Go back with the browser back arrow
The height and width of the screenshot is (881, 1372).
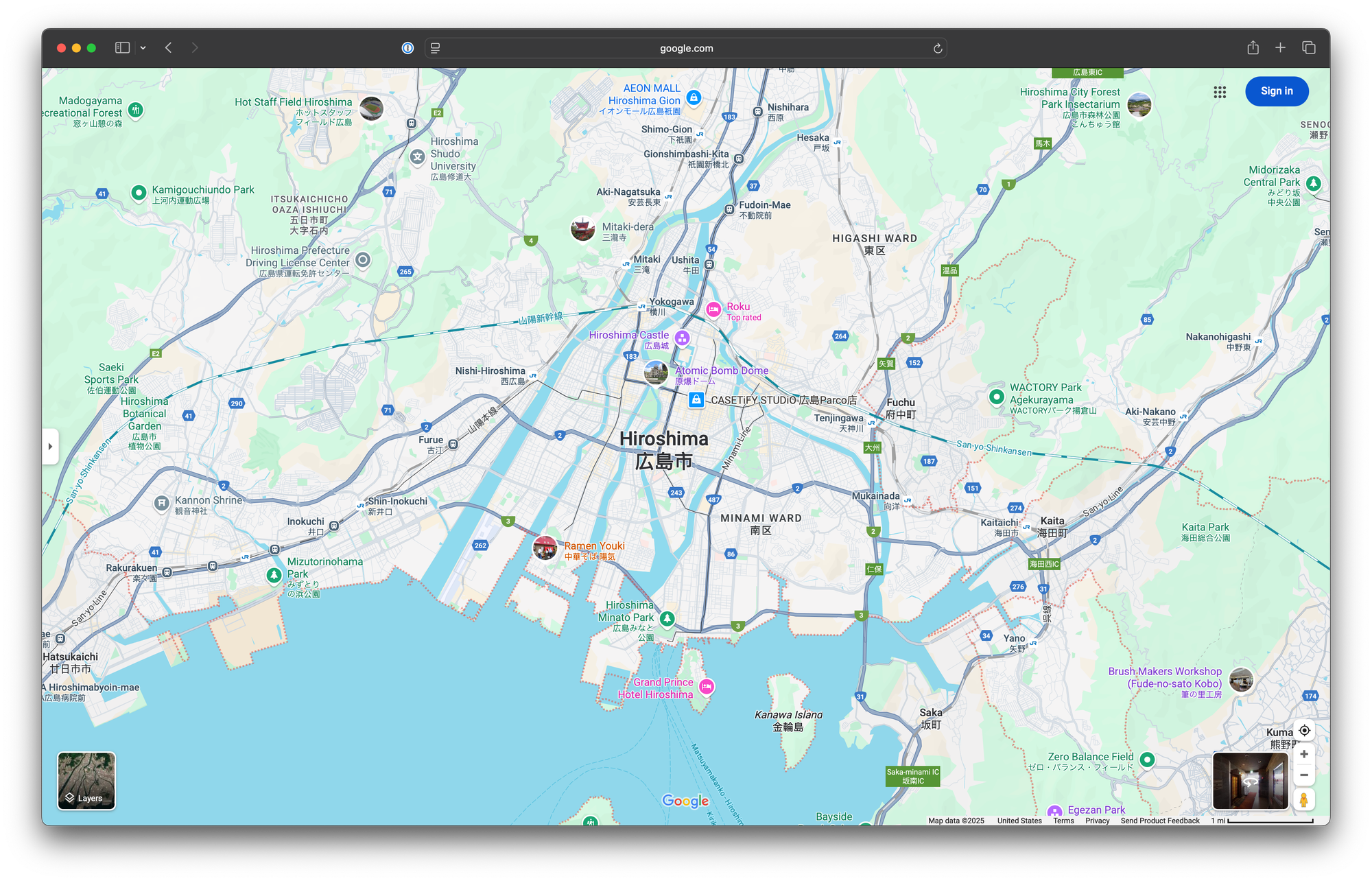(168, 48)
